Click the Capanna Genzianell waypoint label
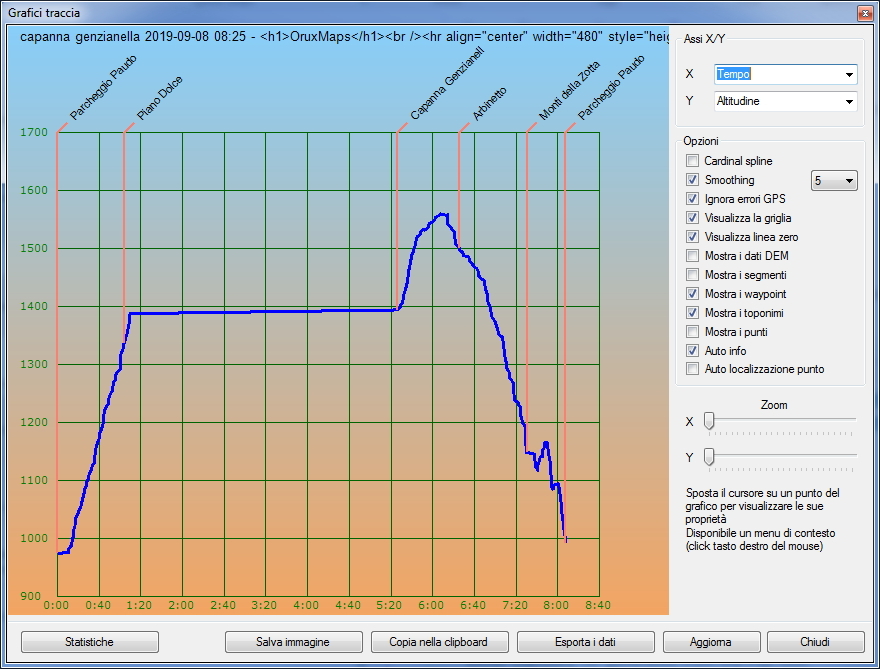Viewport: 880px width, 669px height. [x=447, y=85]
